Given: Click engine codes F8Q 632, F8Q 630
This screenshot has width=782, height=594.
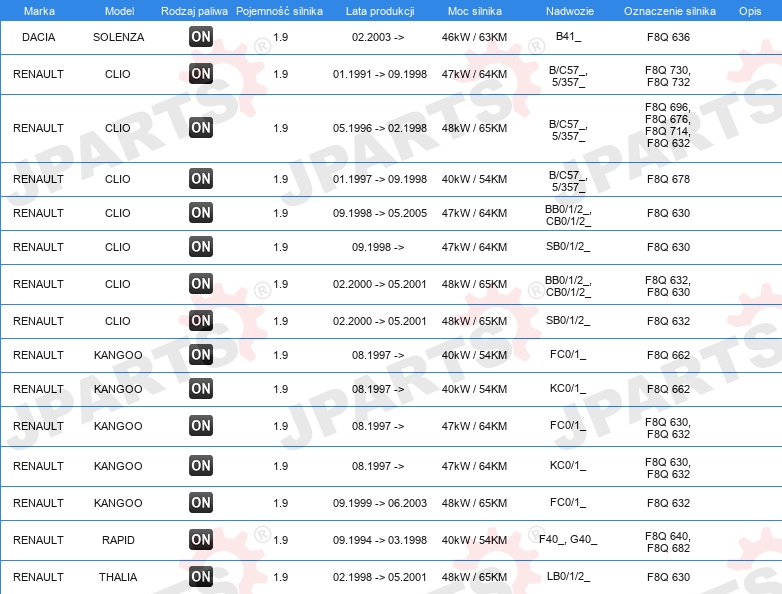Looking at the screenshot, I should coord(668,286).
